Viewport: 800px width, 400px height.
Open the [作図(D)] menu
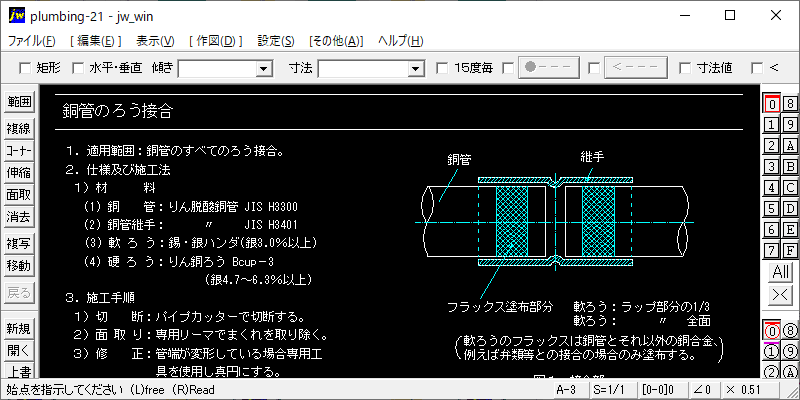point(216,41)
